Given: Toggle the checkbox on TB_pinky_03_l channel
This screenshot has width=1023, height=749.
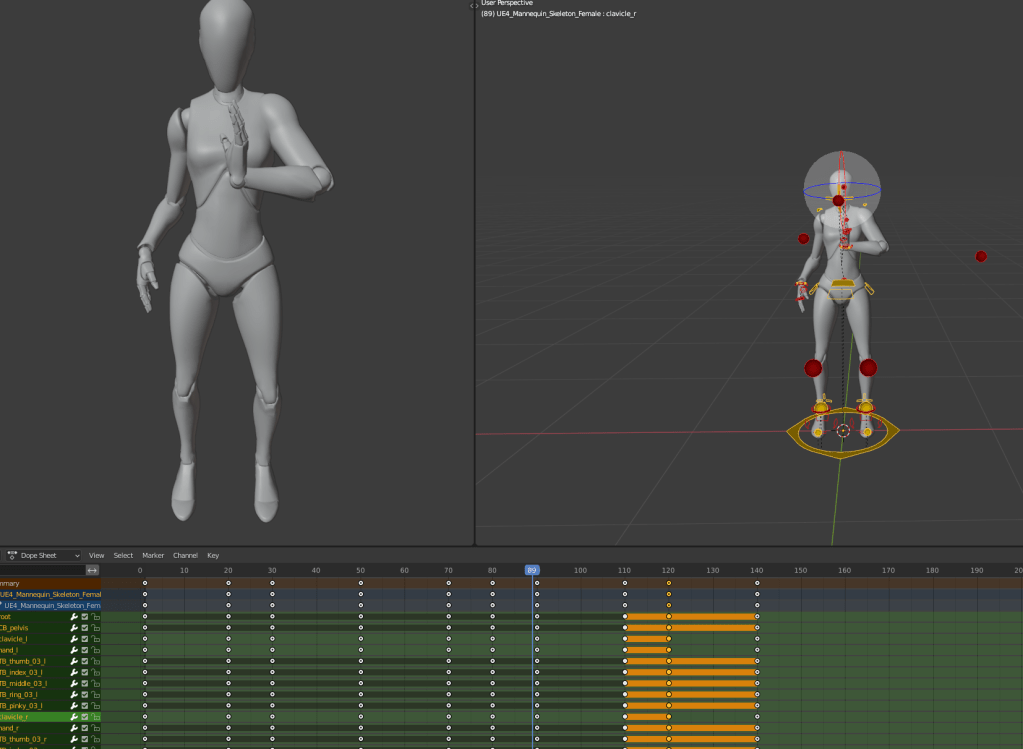Looking at the screenshot, I should coord(85,706).
